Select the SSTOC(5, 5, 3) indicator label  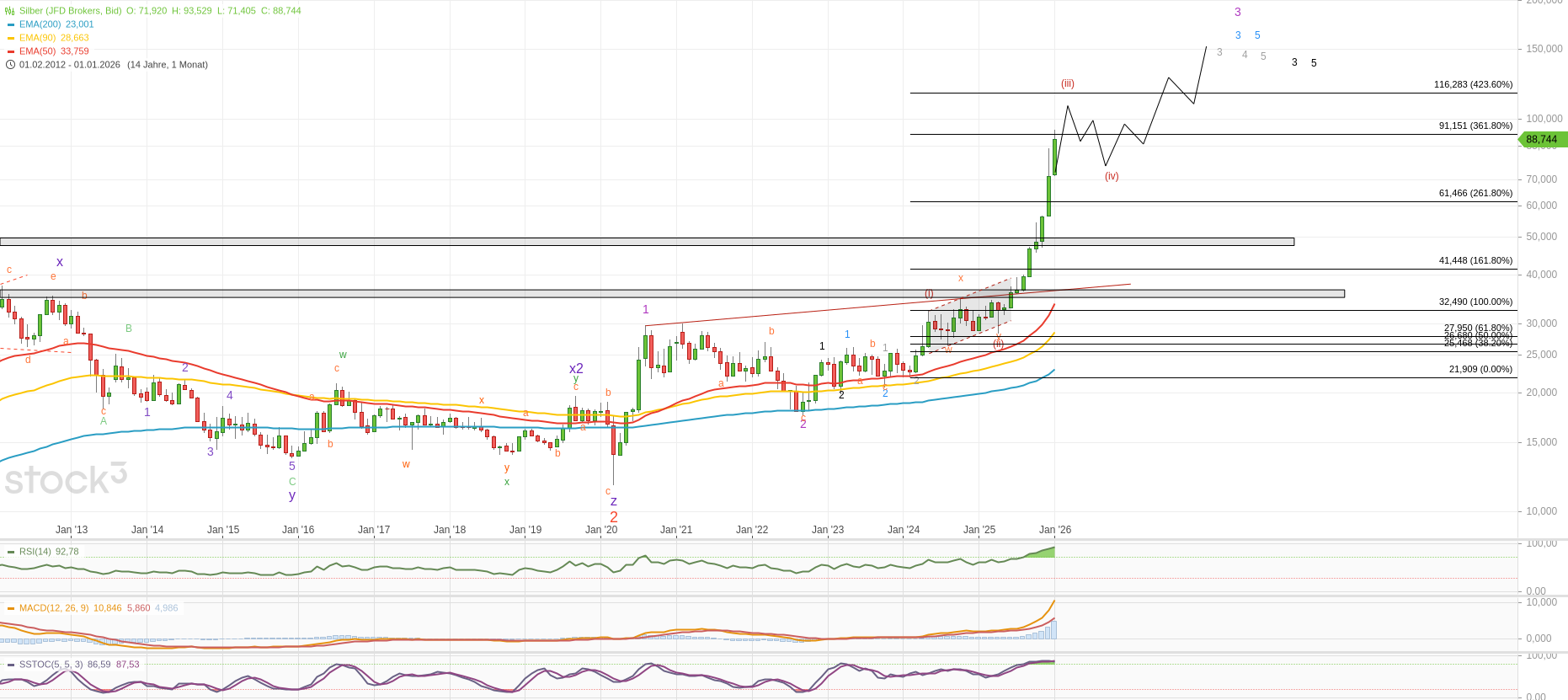[x=51, y=665]
